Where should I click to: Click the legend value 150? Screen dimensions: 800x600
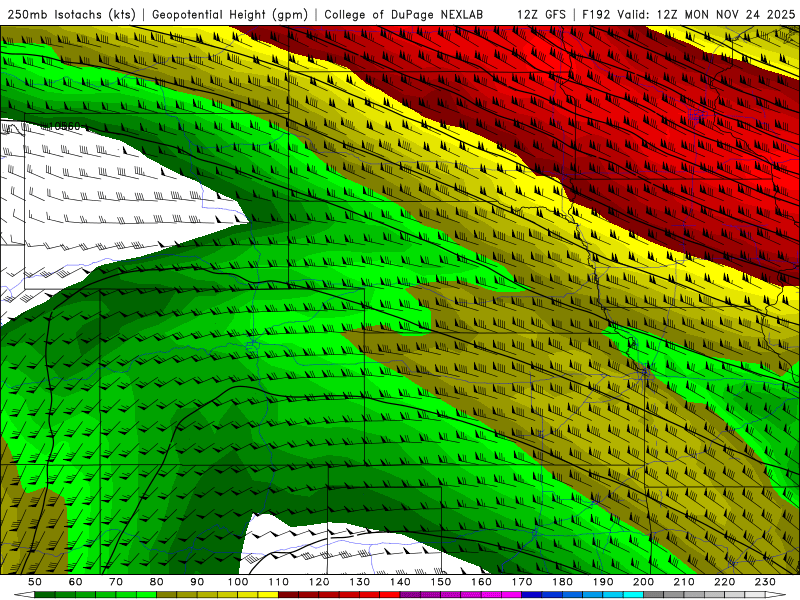tap(441, 582)
